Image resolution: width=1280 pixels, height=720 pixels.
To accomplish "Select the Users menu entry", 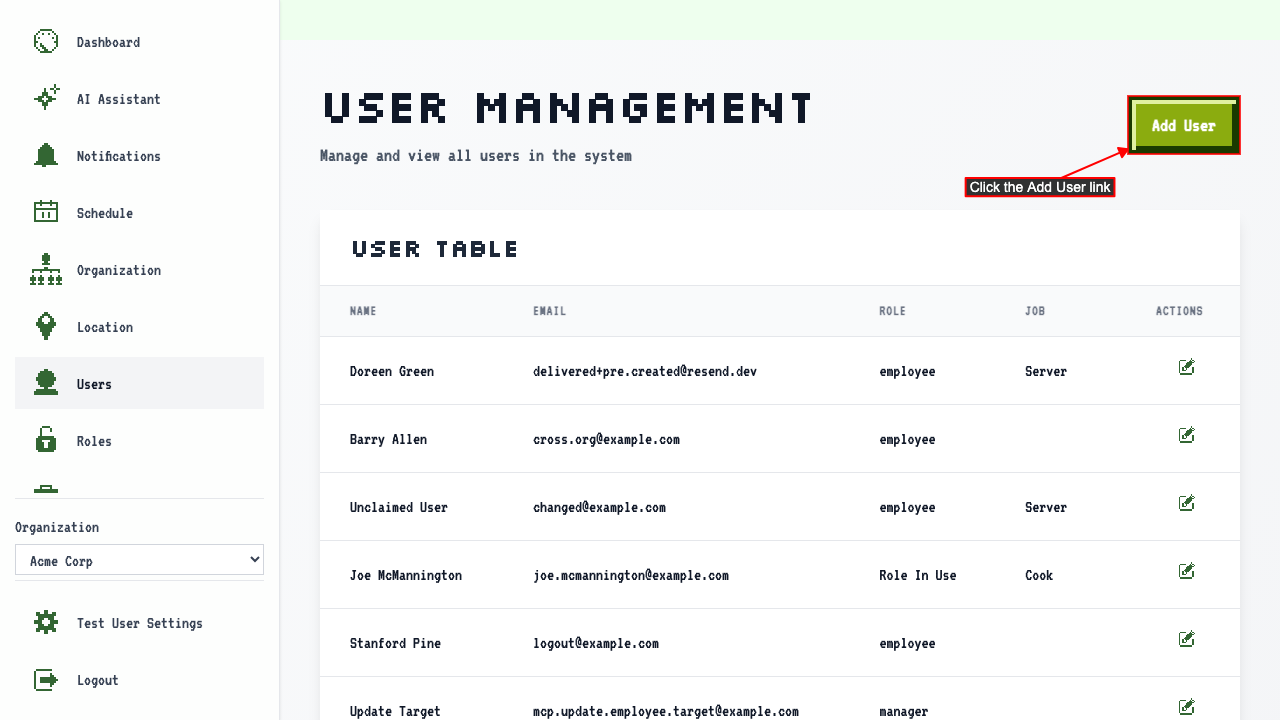I will tap(139, 383).
